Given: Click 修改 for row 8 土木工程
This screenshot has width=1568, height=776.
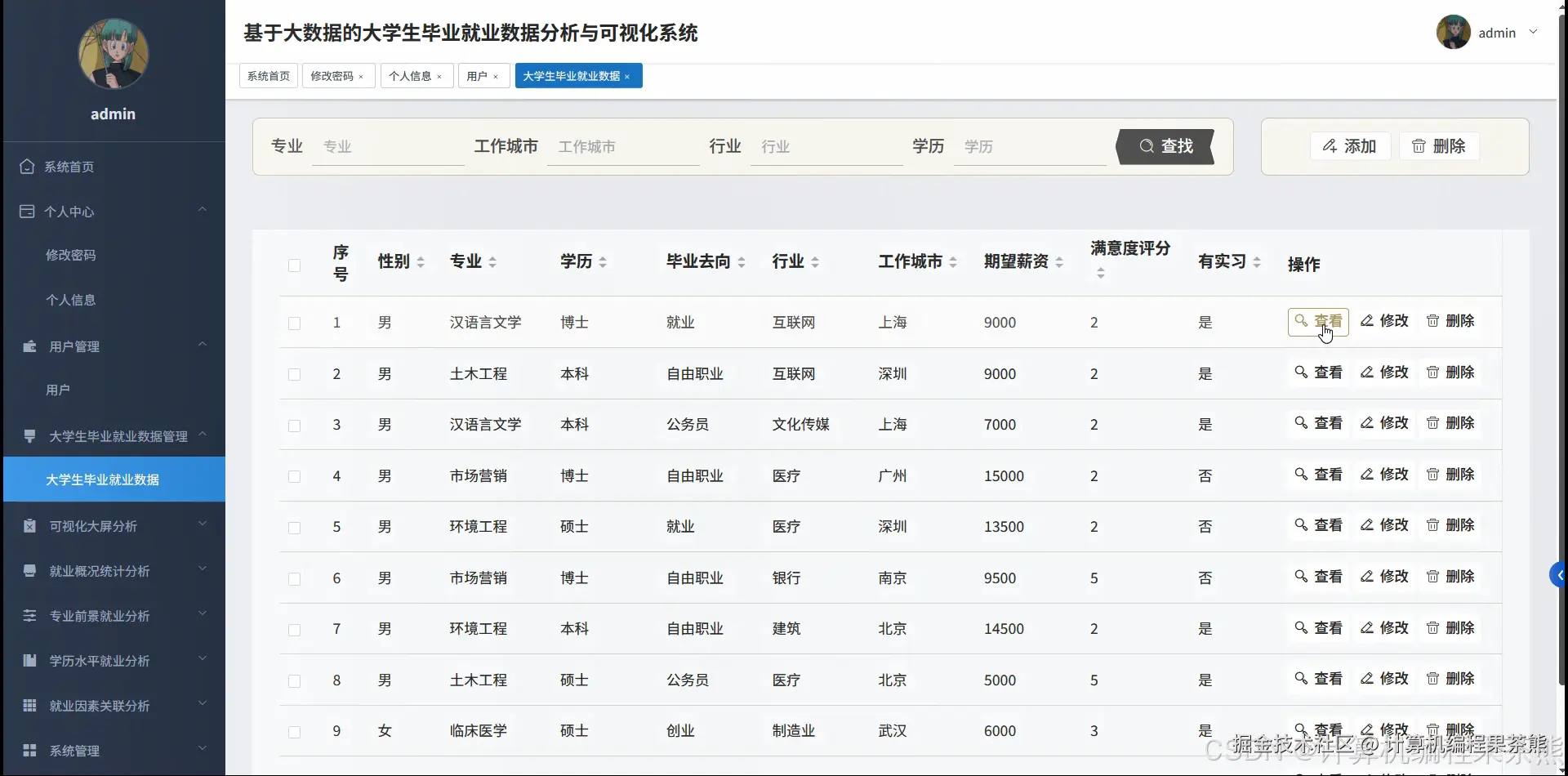Looking at the screenshot, I should pos(1384,679).
